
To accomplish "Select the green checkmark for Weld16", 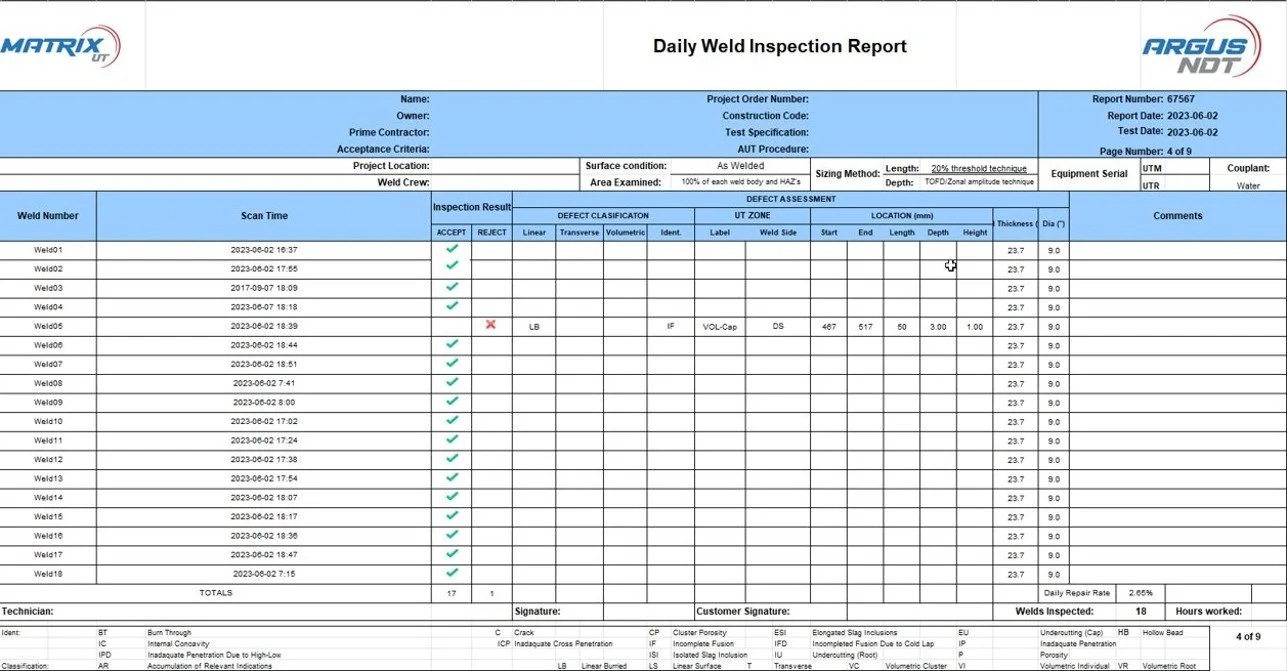I will 451,534.
